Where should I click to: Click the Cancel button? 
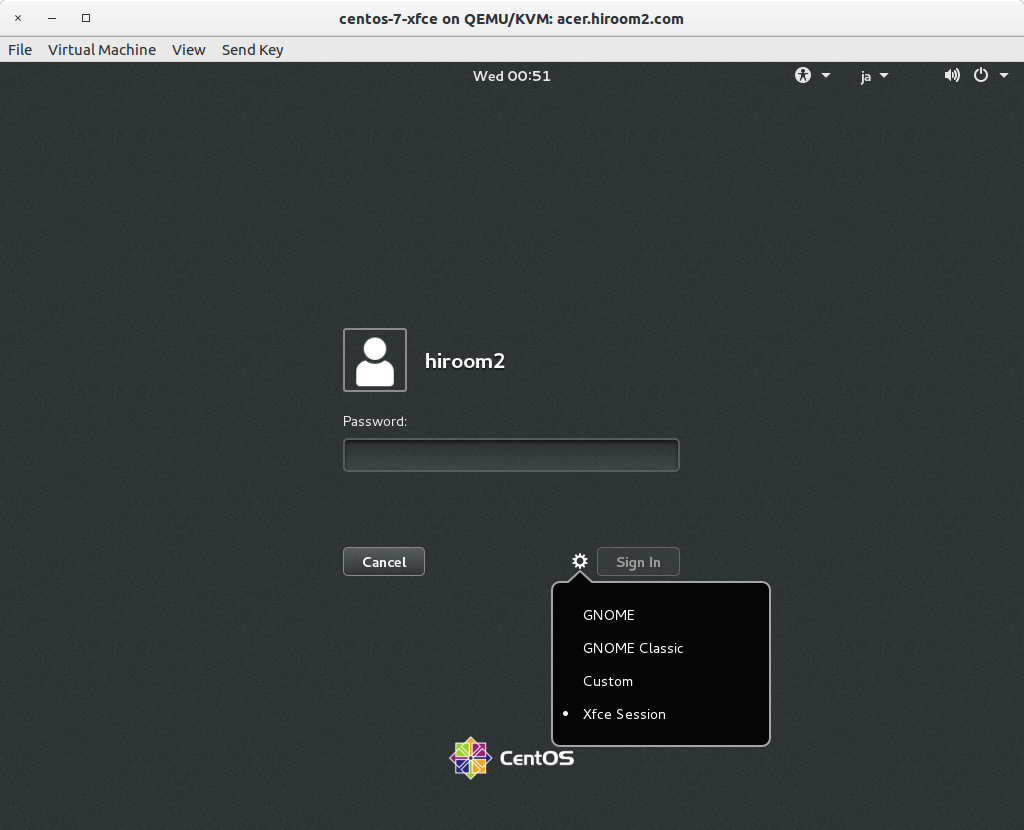[x=383, y=561]
